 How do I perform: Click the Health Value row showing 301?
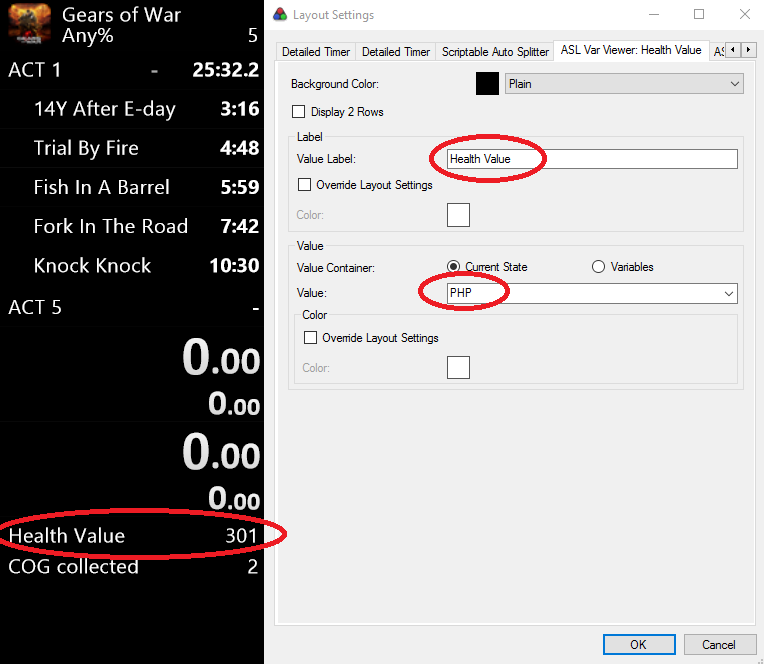coord(132,535)
